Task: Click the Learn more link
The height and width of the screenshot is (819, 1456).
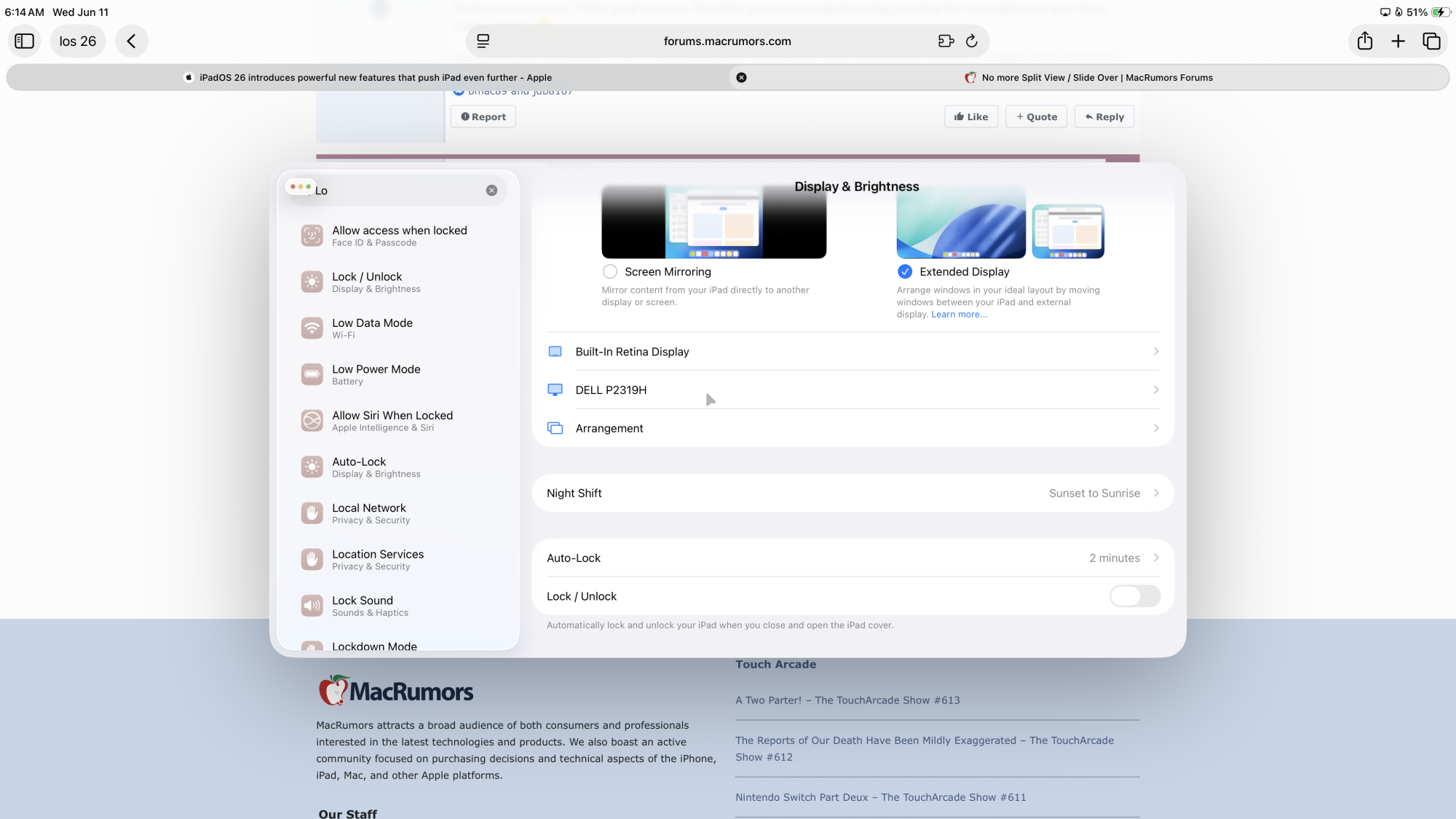Action: (959, 314)
